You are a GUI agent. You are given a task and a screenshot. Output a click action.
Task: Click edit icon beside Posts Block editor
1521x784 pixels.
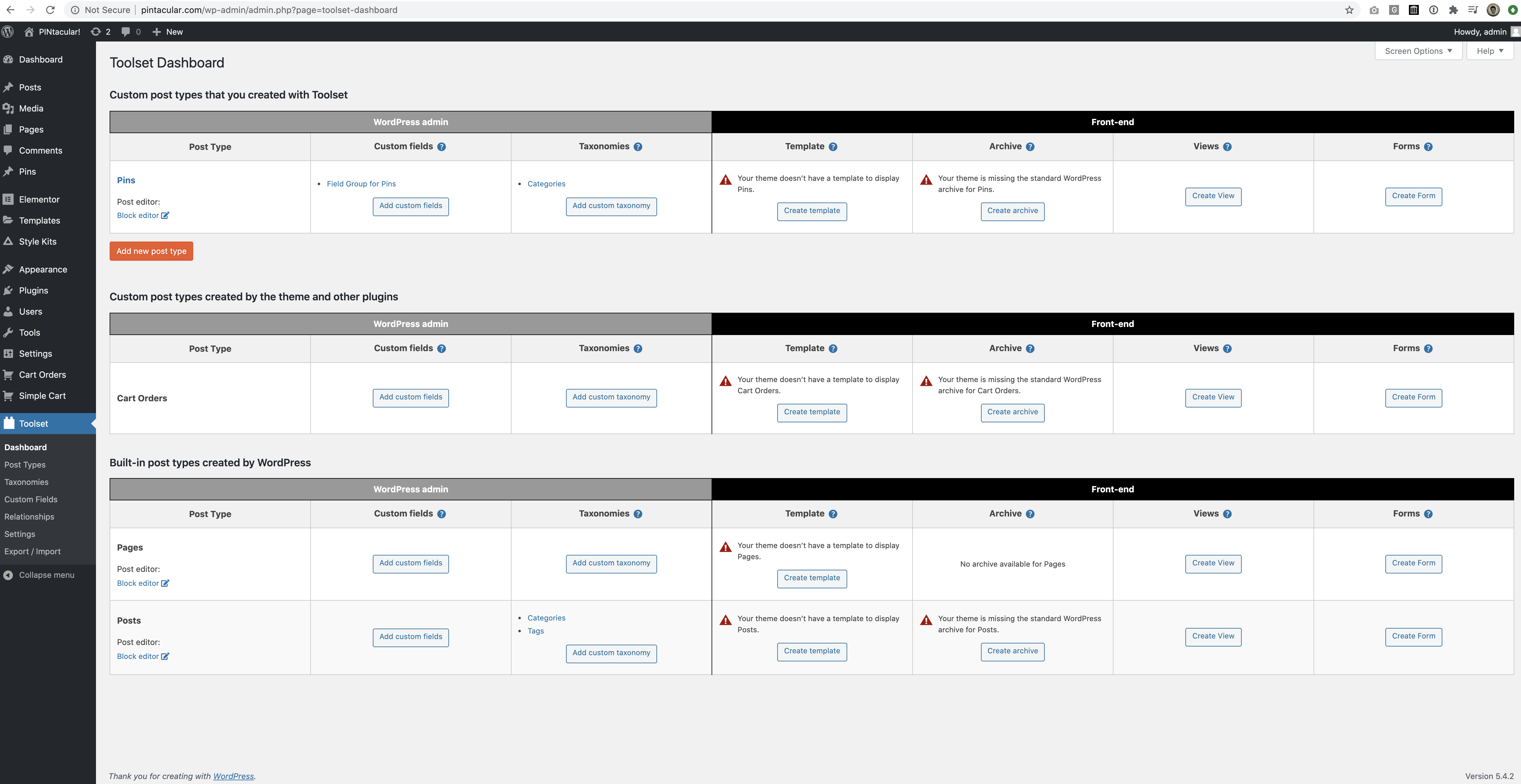coord(165,656)
